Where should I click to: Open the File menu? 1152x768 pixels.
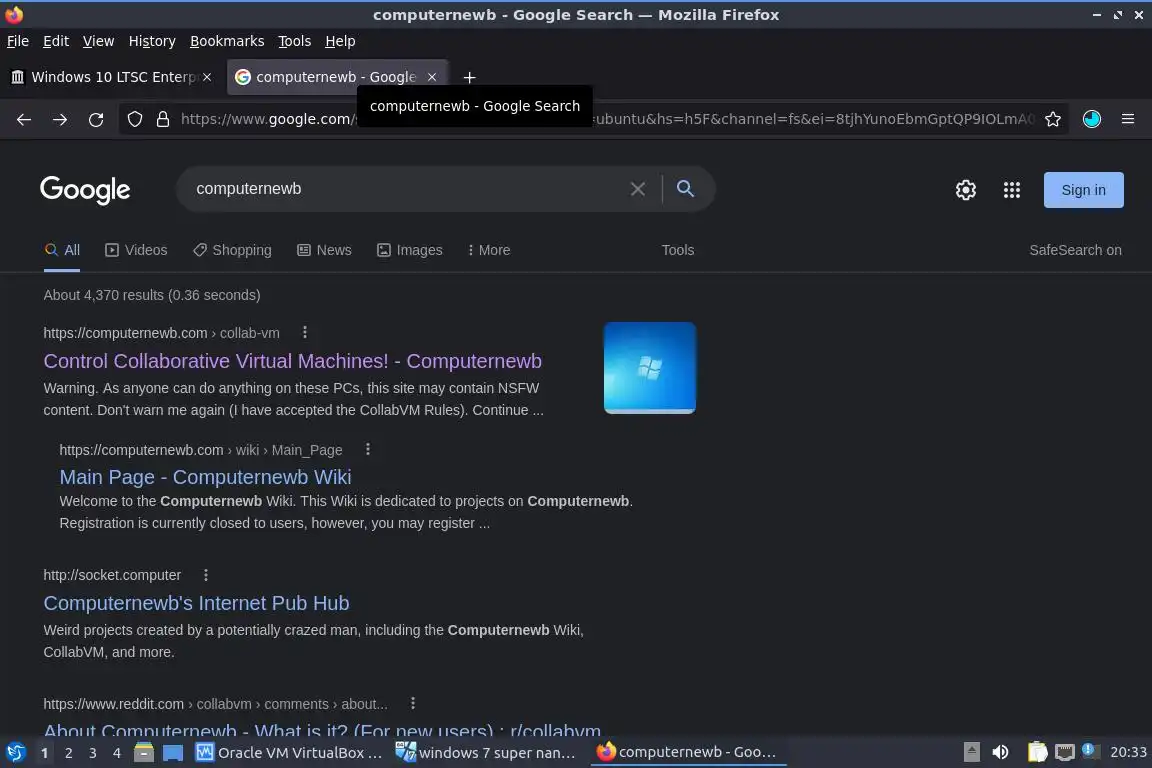click(x=18, y=41)
